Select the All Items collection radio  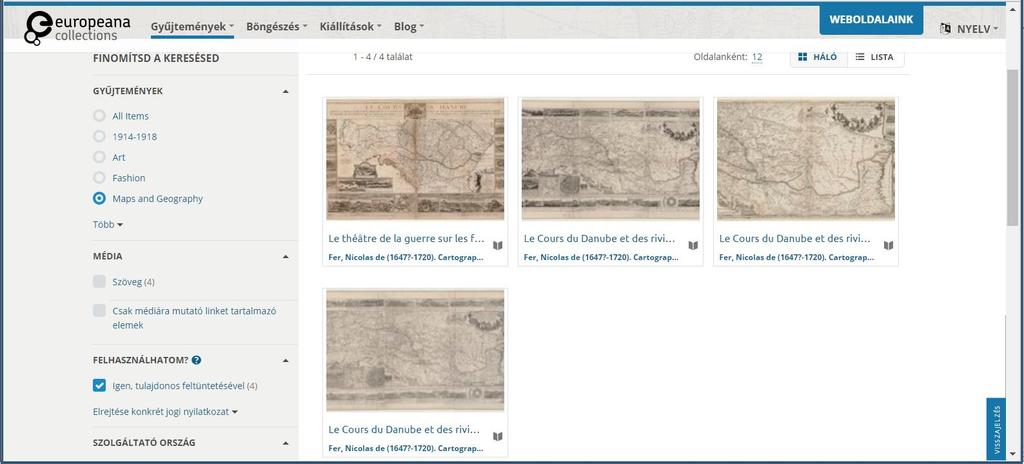(99, 116)
